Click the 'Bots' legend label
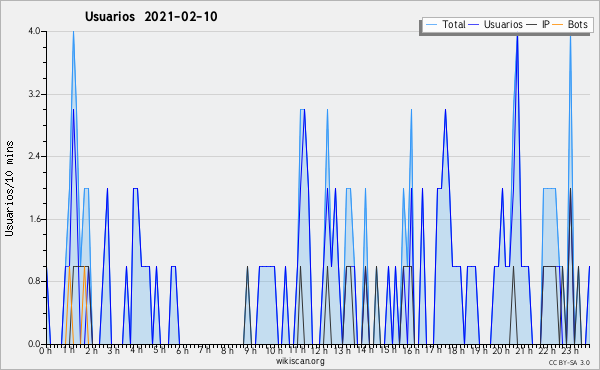 click(x=577, y=24)
